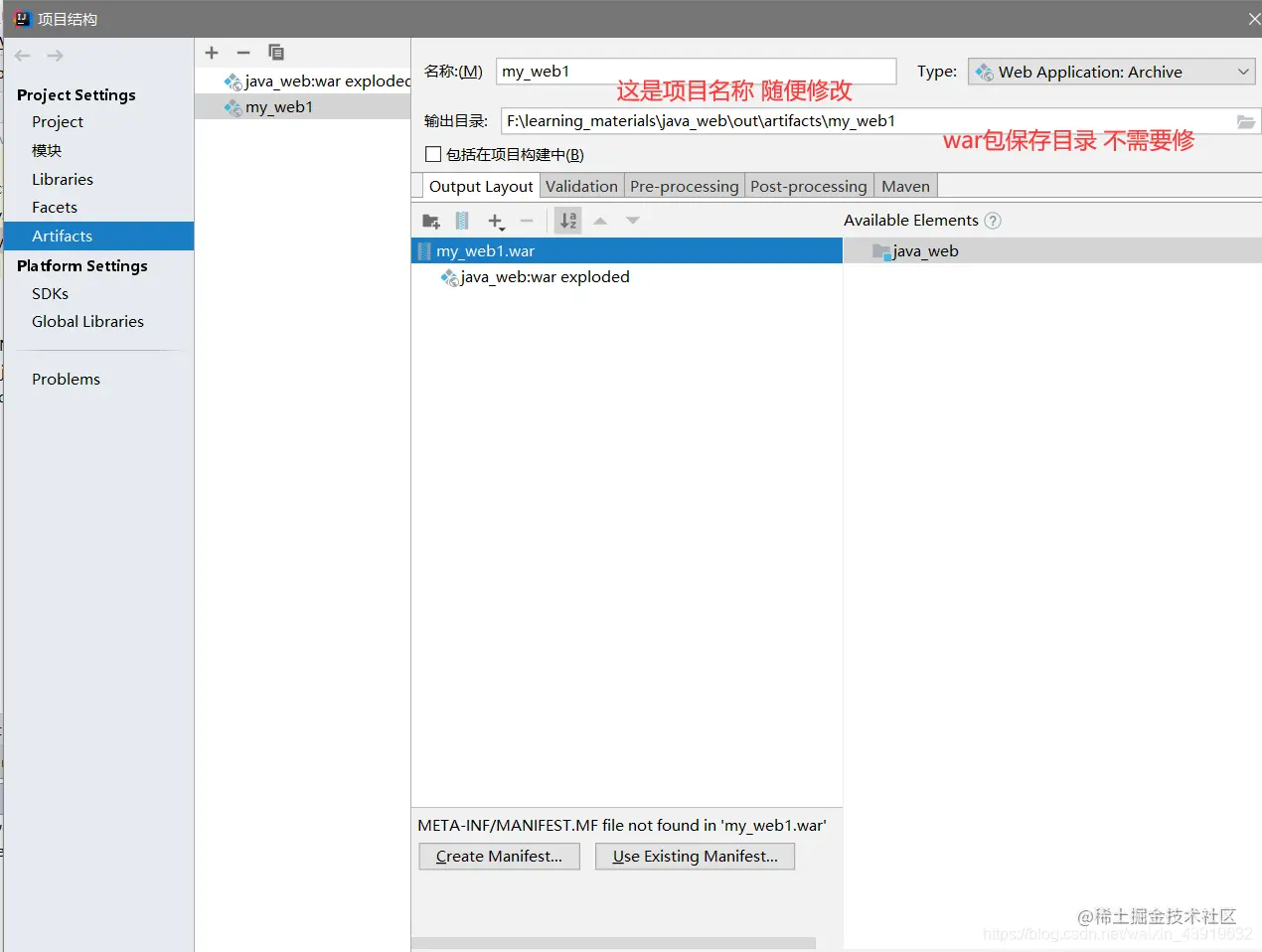
Task: Open Global Libraries settings
Action: coord(87,322)
